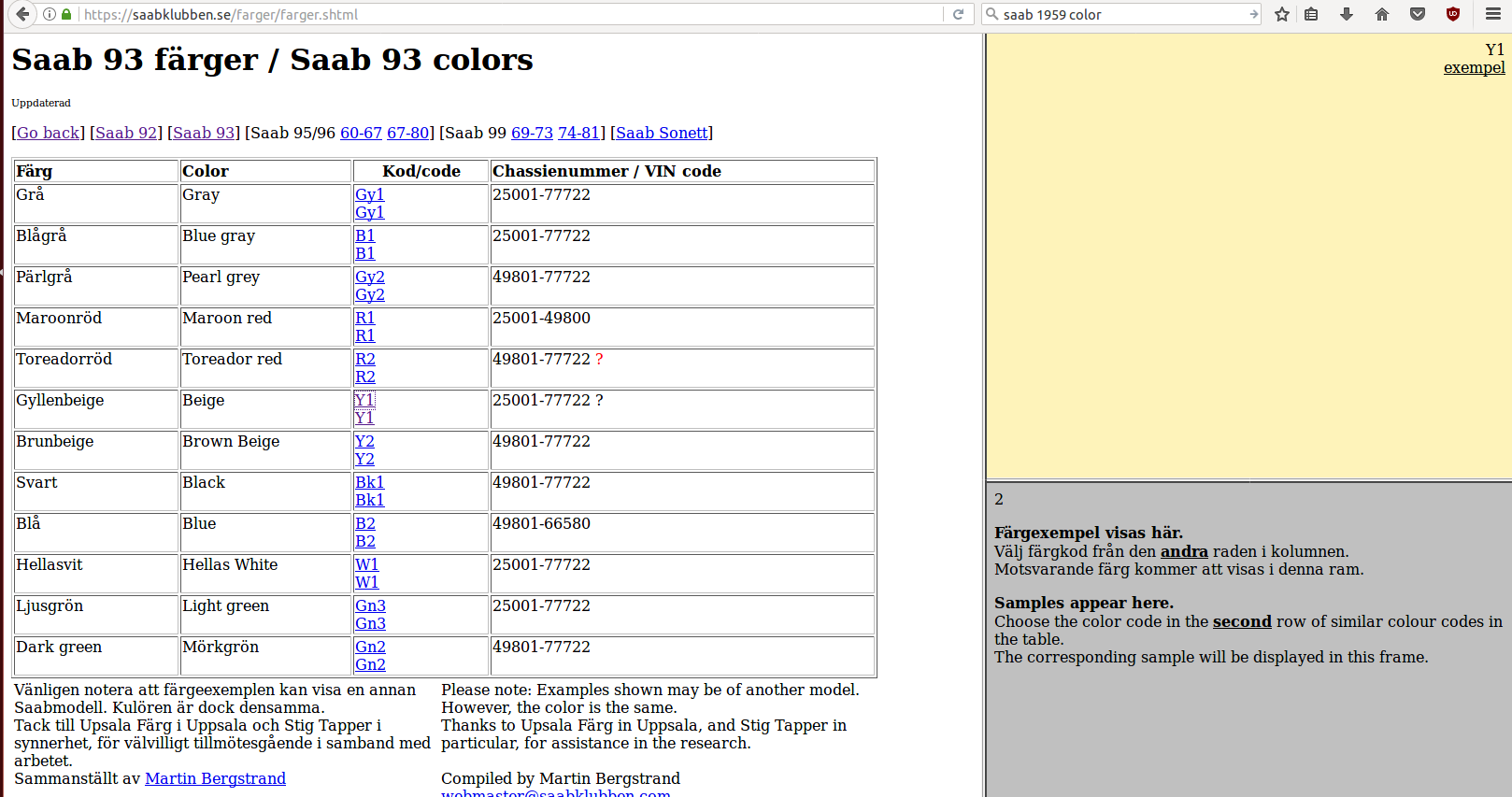Open the downloads arrow icon

click(x=1347, y=14)
